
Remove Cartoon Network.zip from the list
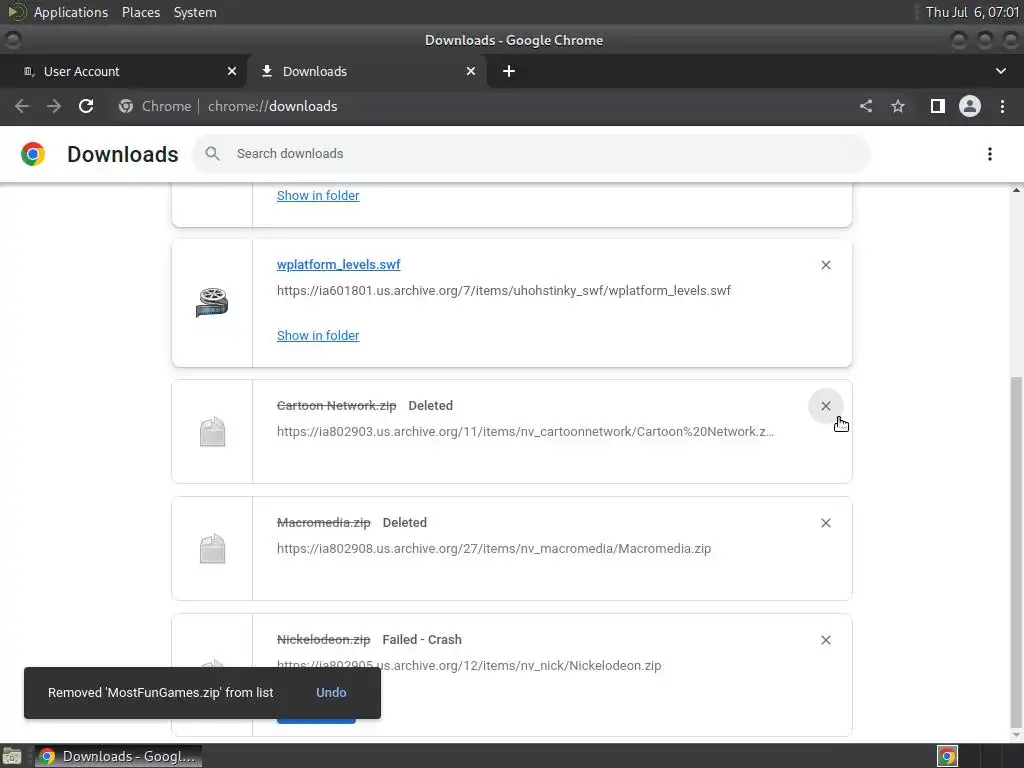826,406
